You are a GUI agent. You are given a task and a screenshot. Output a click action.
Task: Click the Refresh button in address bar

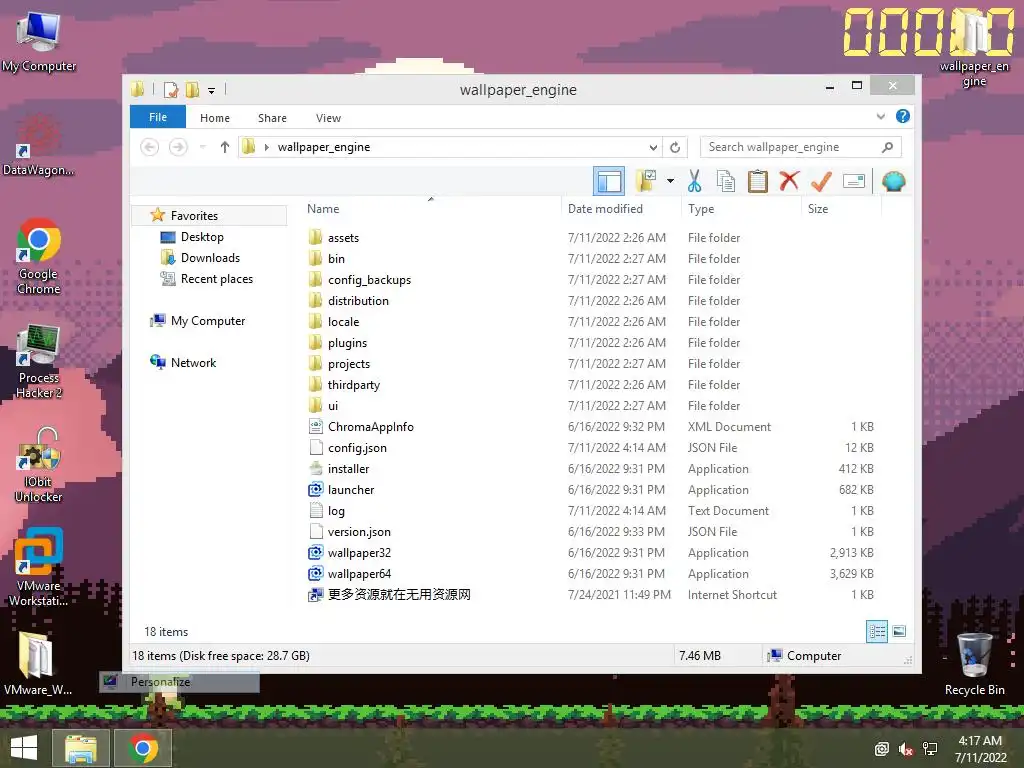point(675,148)
